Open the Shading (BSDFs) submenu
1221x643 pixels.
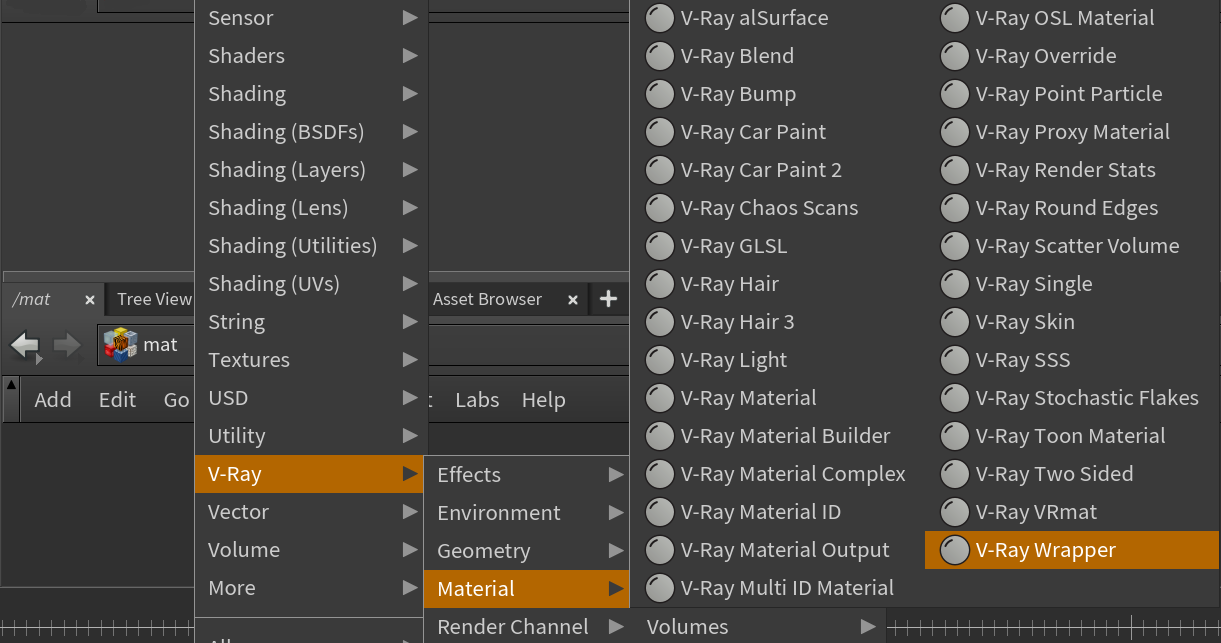(x=311, y=132)
